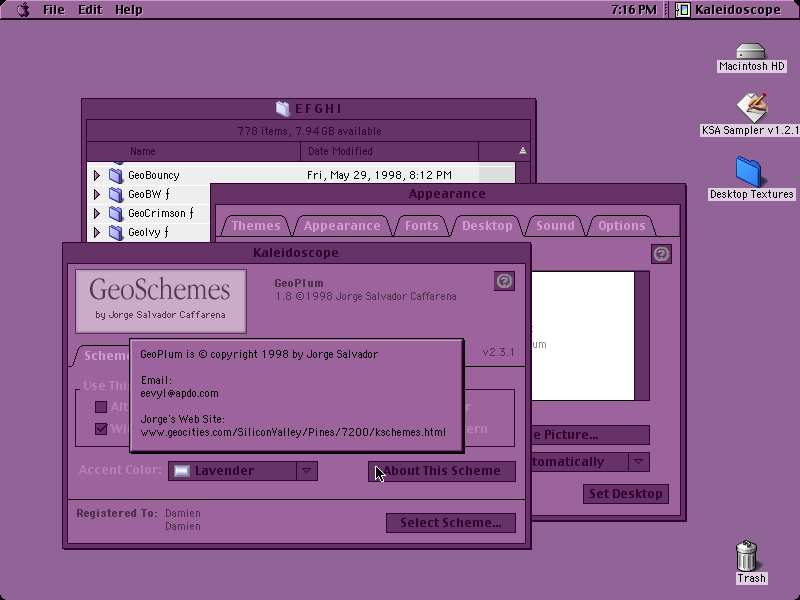Click the sort order arrow in EFGHI window

522,151
